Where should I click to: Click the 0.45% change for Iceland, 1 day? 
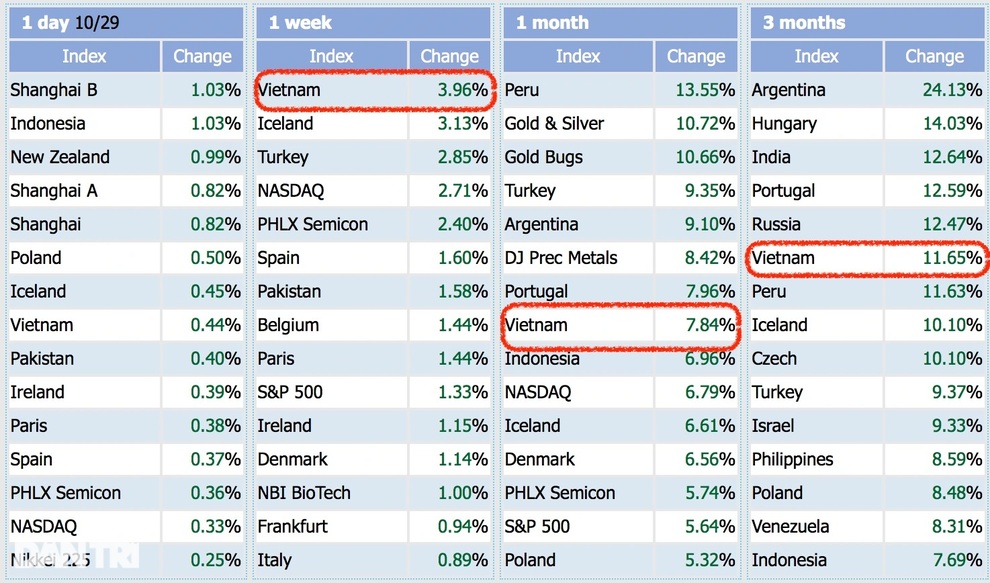(x=216, y=291)
